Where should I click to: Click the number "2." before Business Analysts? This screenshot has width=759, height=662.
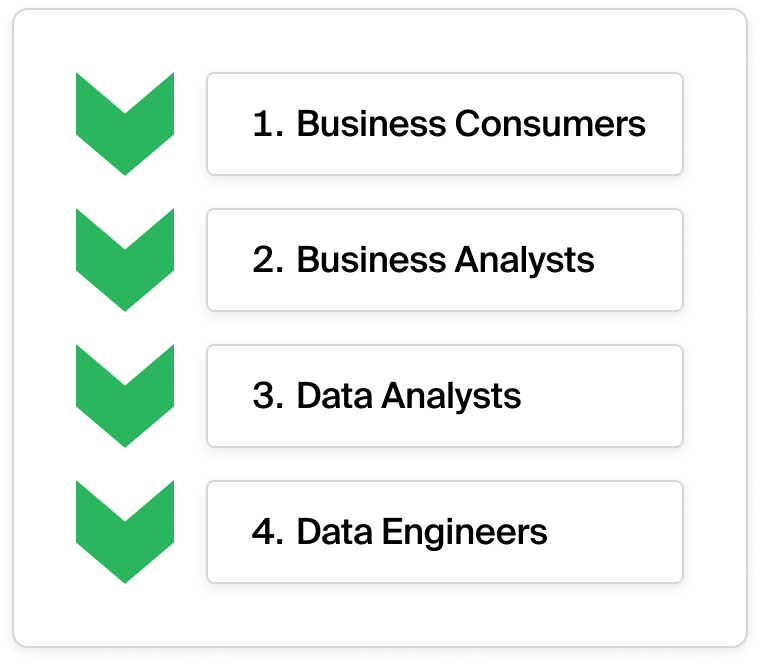269,260
